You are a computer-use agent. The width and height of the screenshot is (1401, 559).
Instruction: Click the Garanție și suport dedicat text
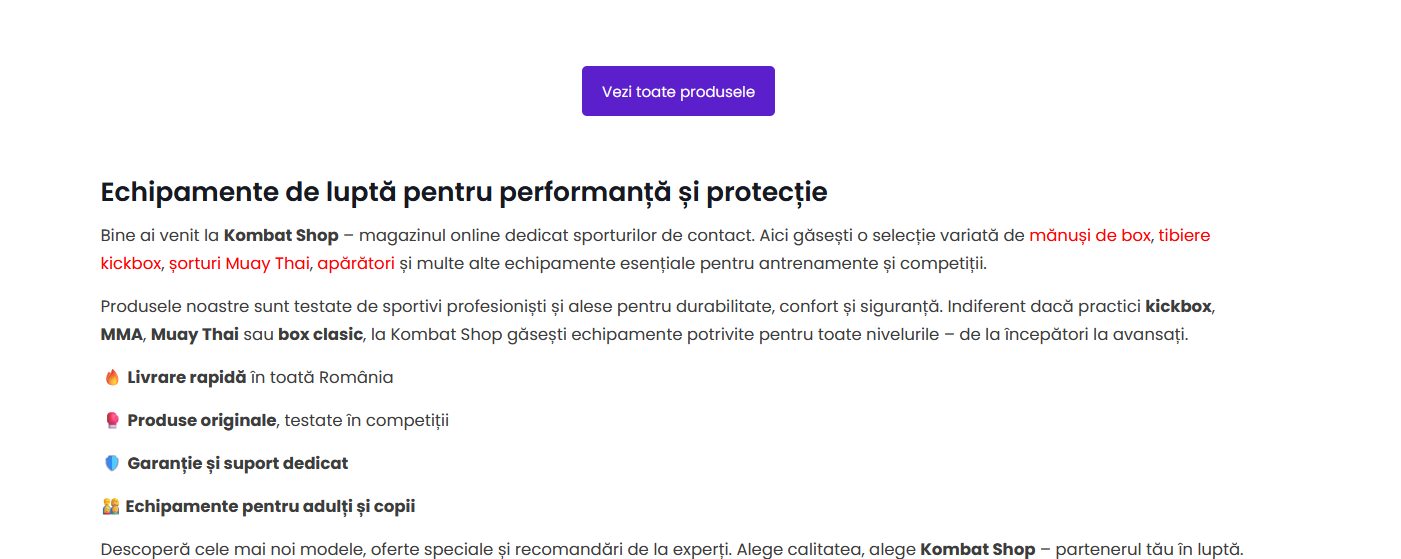pyautogui.click(x=238, y=464)
